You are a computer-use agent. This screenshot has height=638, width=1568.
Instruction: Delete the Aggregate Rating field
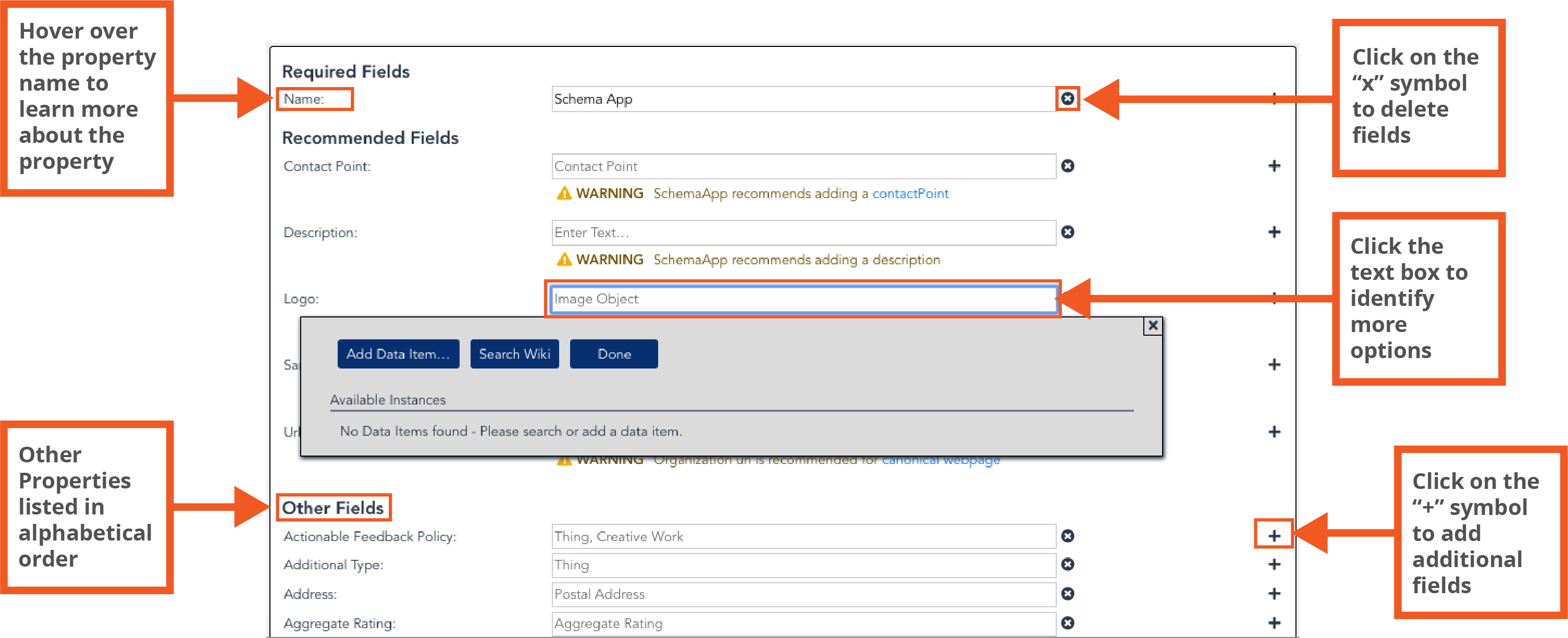(1067, 623)
